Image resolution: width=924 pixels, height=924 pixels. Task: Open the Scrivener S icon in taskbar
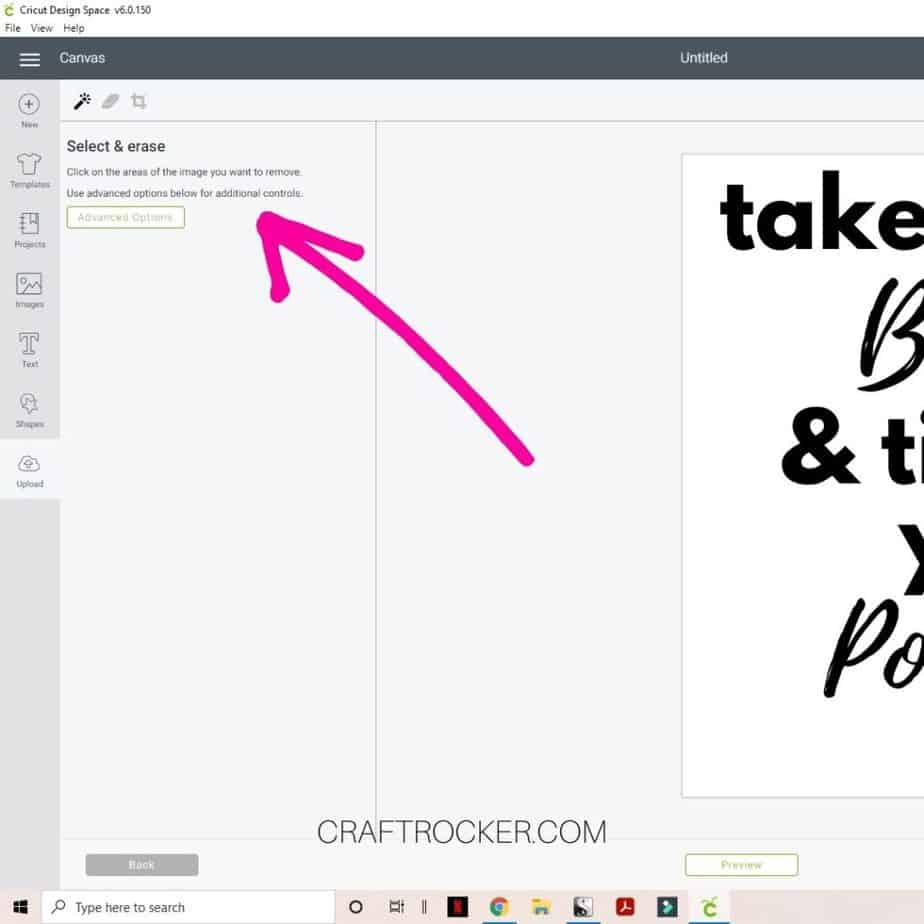click(583, 907)
